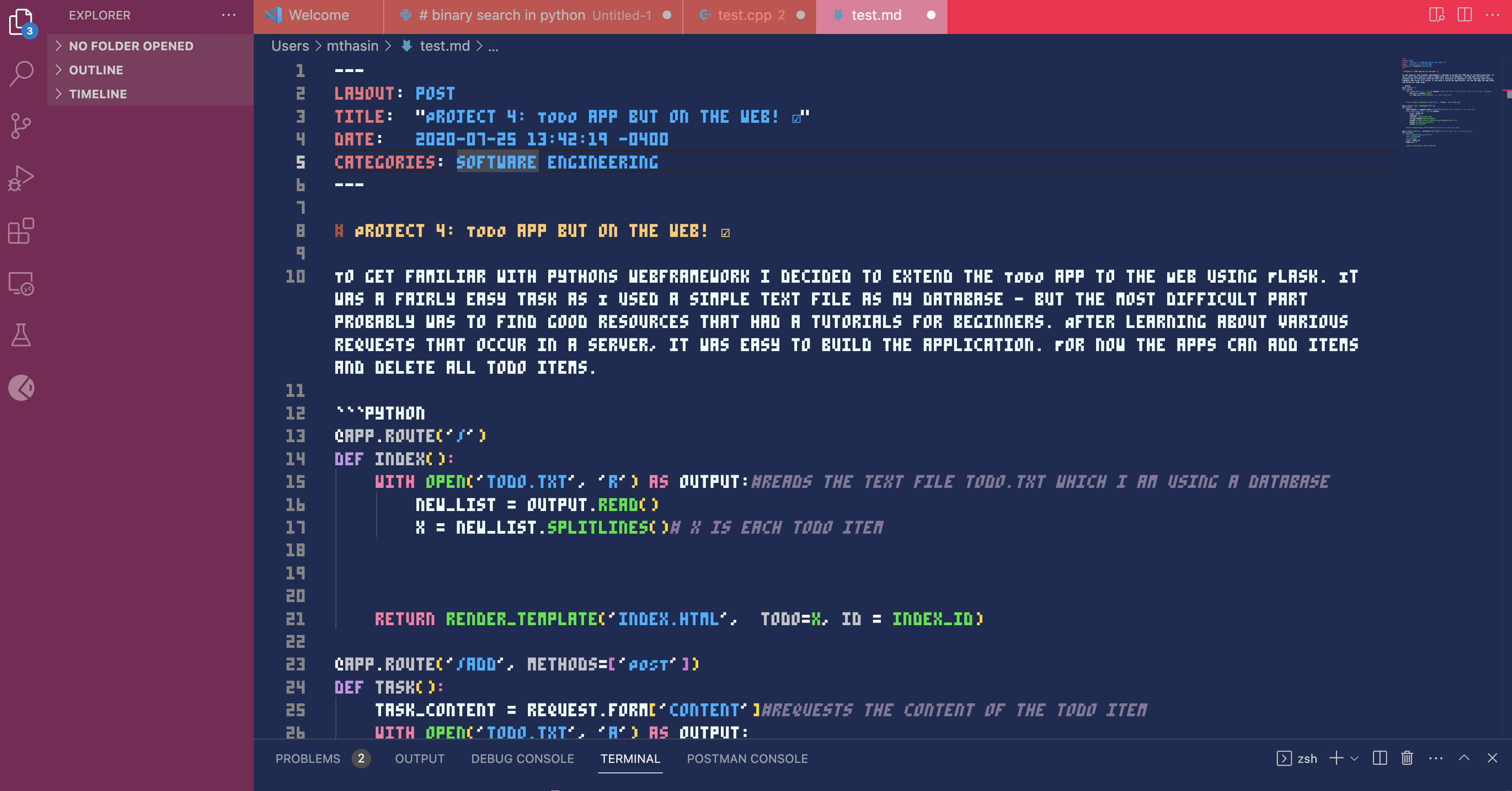
Task: Click line number 14 in gutter
Action: [295, 459]
